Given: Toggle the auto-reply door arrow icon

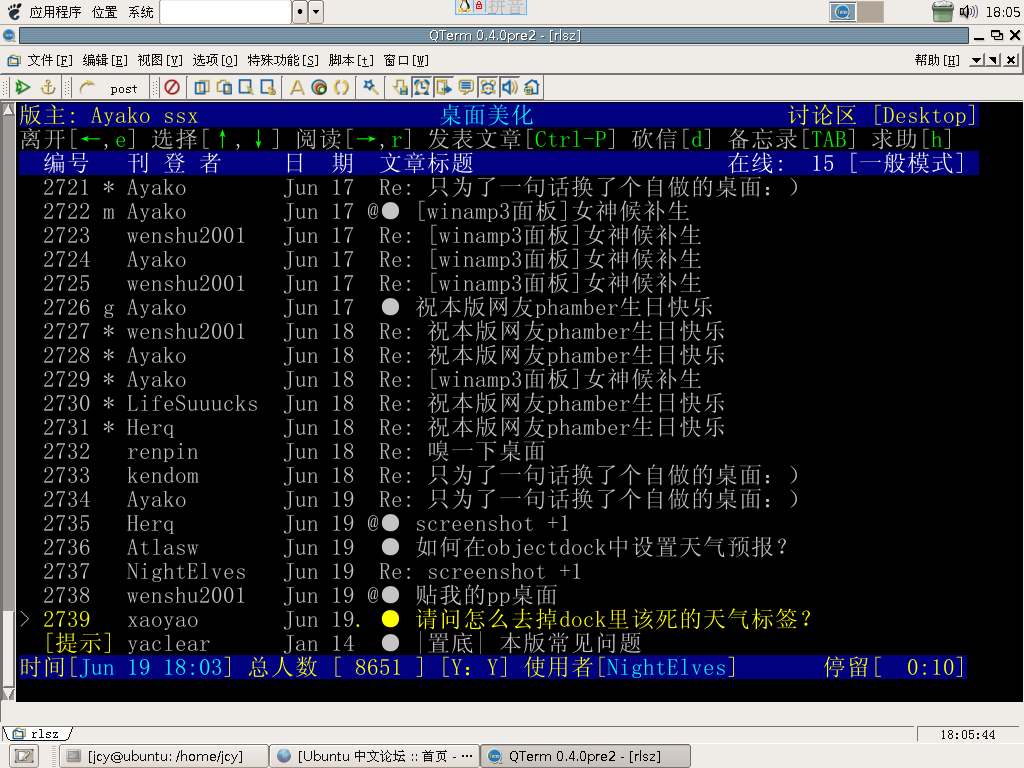Looking at the screenshot, I should click(444, 87).
